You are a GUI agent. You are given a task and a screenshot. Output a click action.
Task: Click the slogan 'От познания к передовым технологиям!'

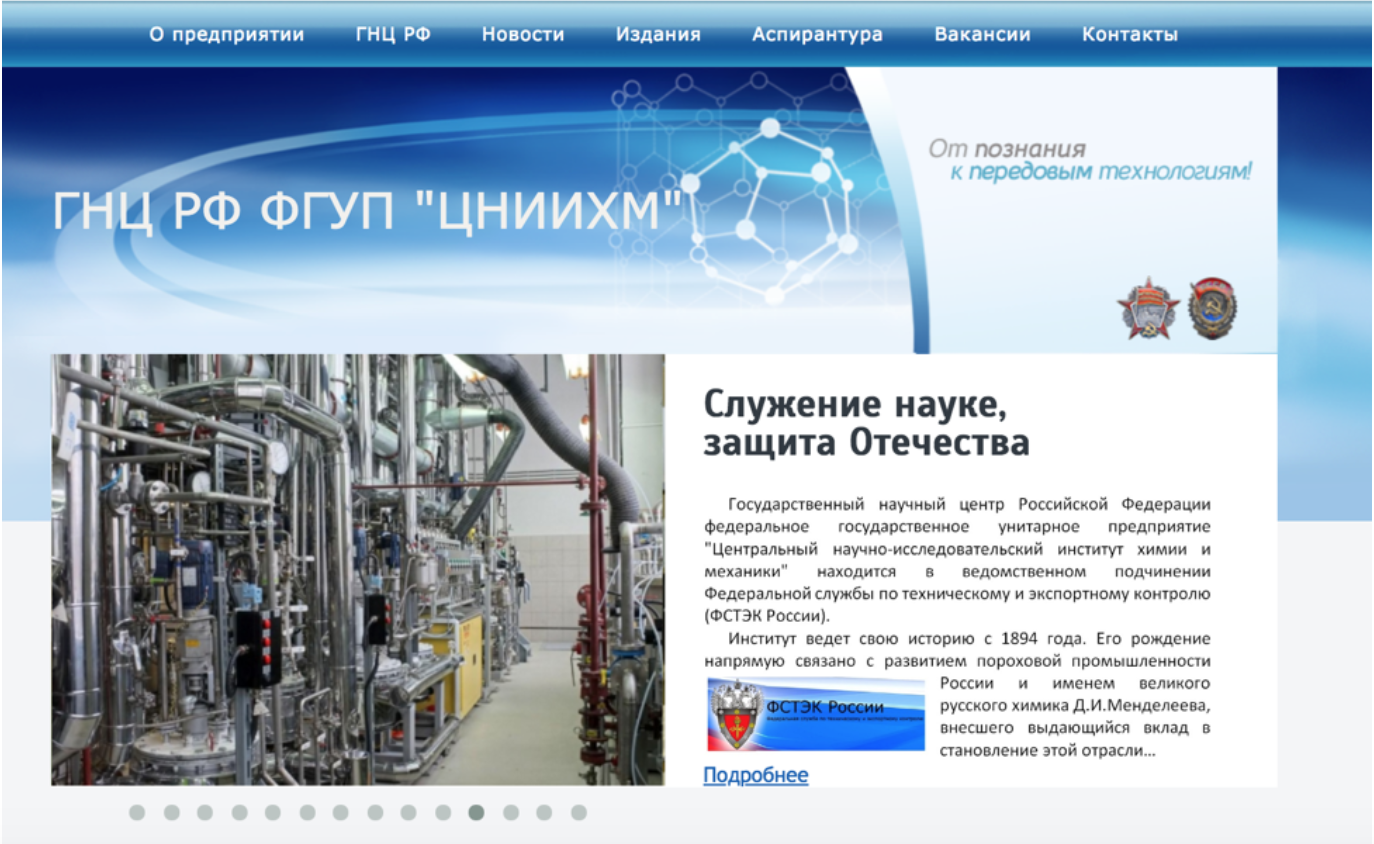click(x=1090, y=160)
